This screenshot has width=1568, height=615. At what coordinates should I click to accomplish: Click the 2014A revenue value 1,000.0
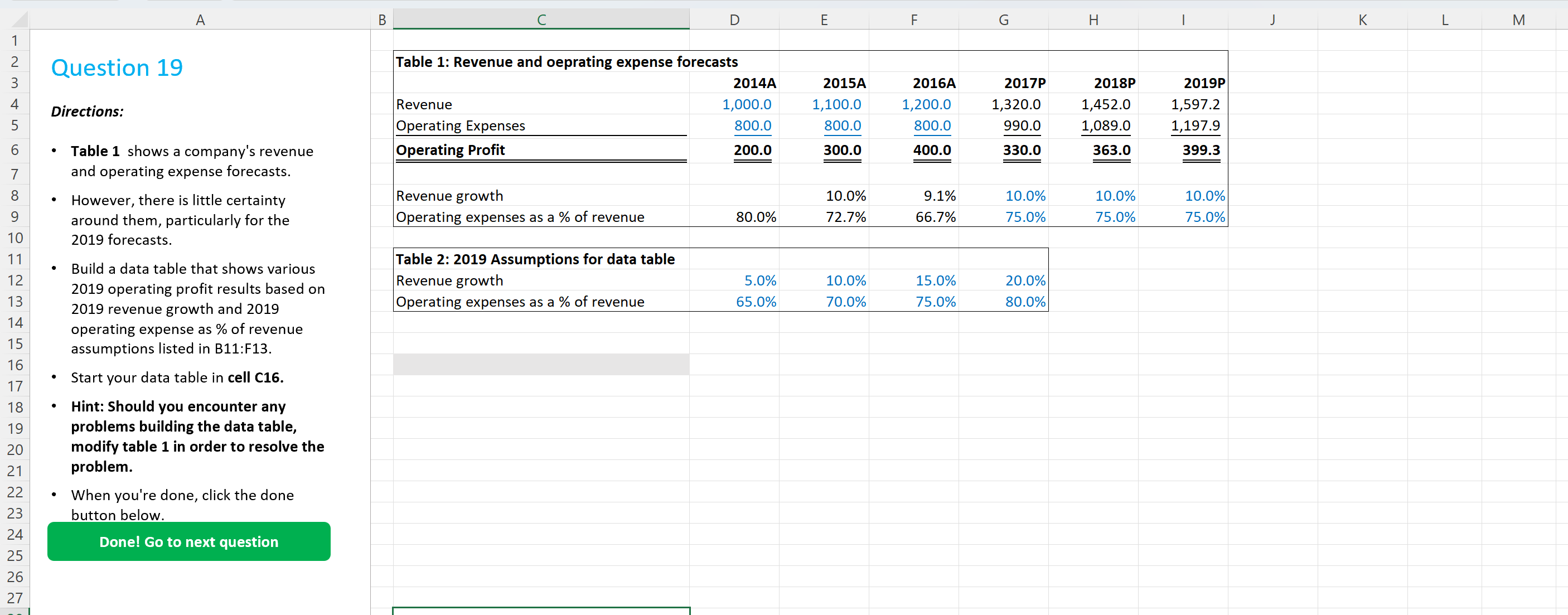point(746,104)
